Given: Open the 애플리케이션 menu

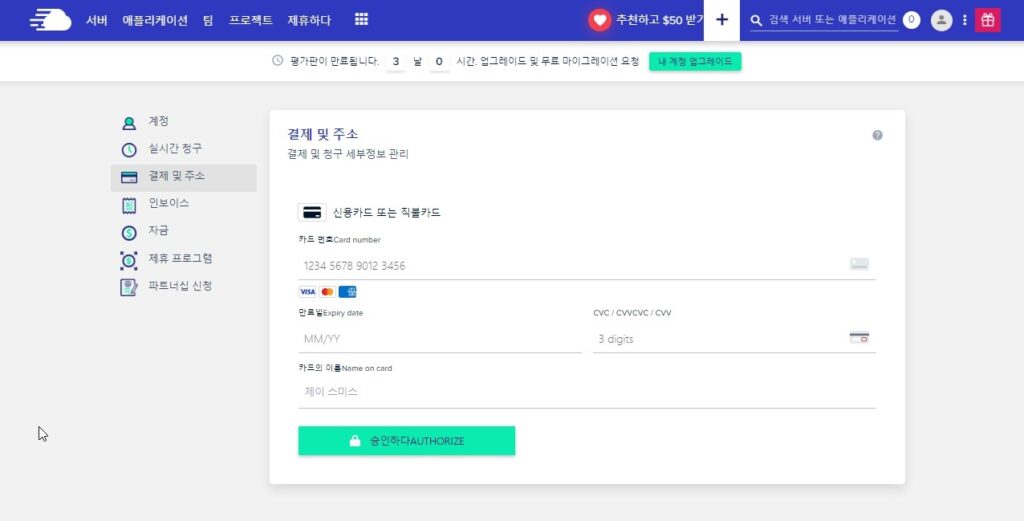Looking at the screenshot, I should [155, 20].
